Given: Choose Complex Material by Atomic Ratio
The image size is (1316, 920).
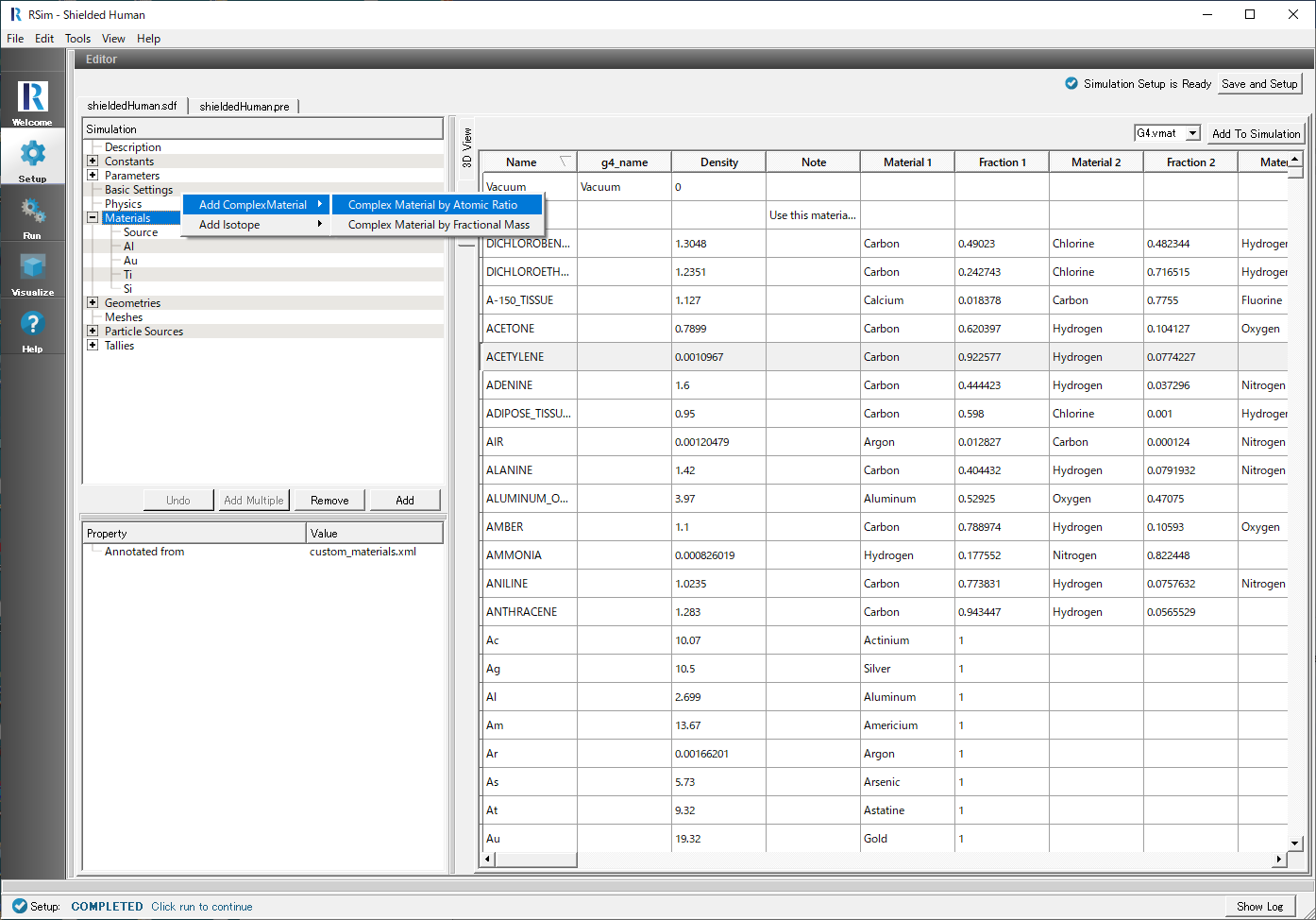Looking at the screenshot, I should point(437,204).
